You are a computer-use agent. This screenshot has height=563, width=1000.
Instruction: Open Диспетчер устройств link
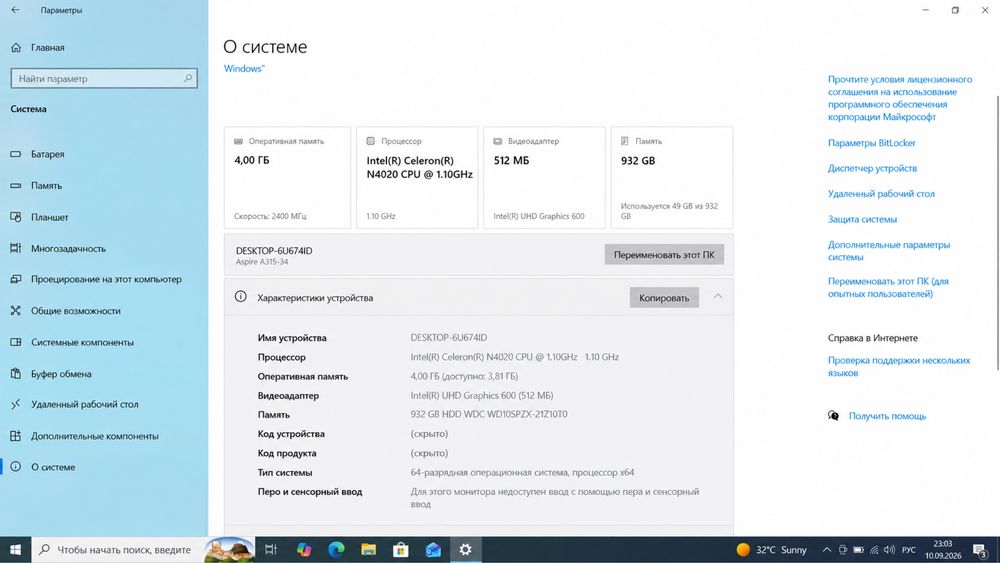[x=872, y=168]
